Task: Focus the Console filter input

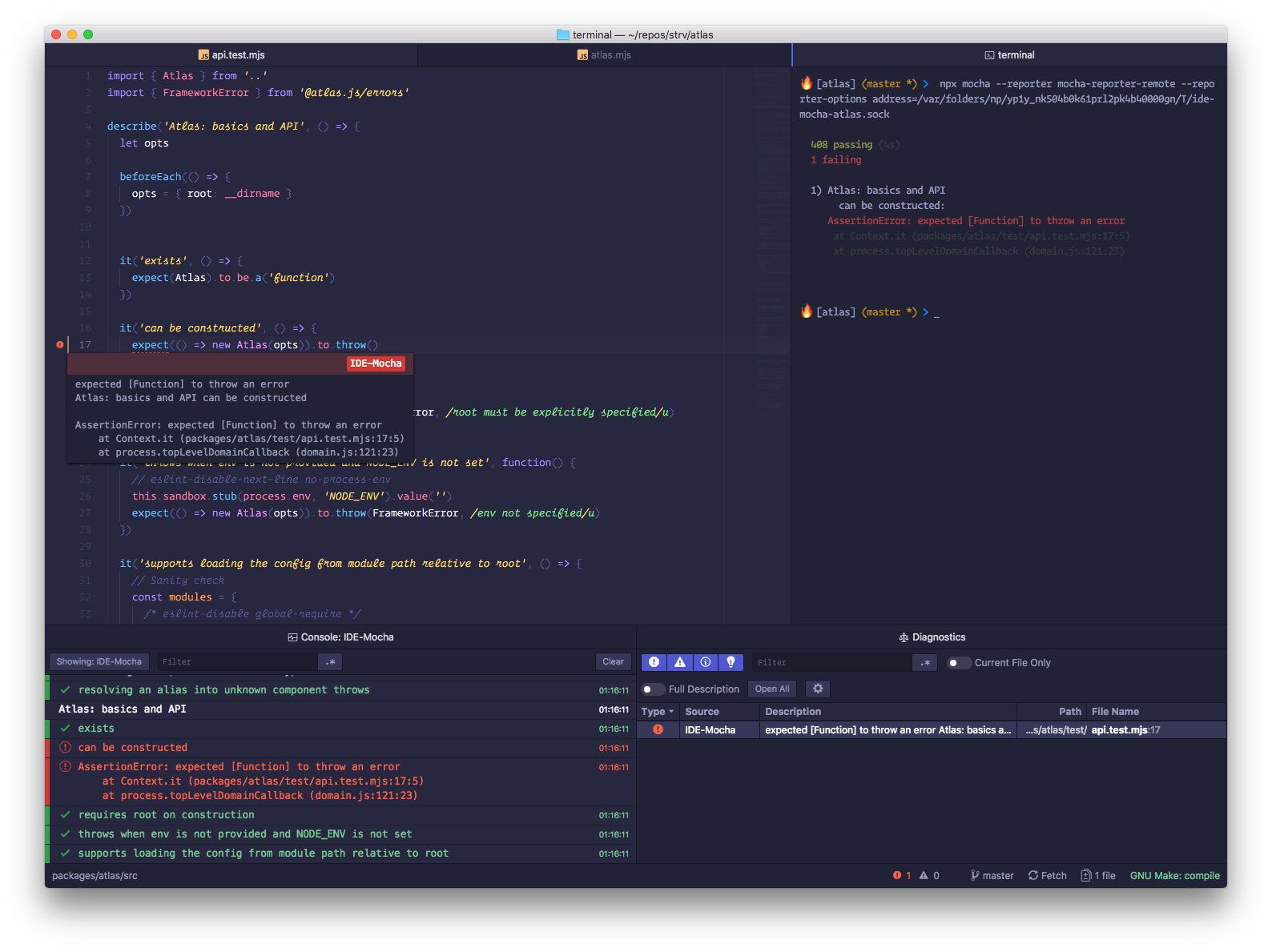Action: click(236, 661)
